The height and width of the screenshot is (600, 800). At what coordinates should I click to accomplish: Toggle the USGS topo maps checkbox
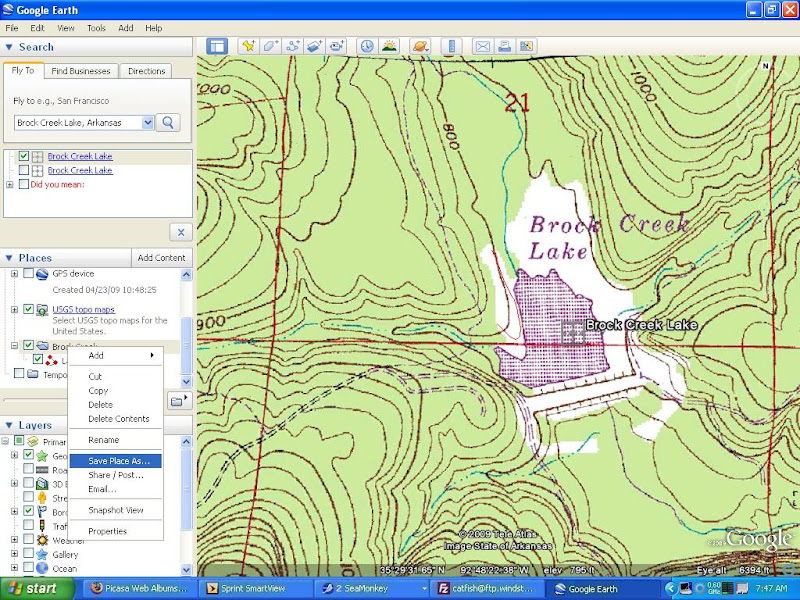point(28,310)
